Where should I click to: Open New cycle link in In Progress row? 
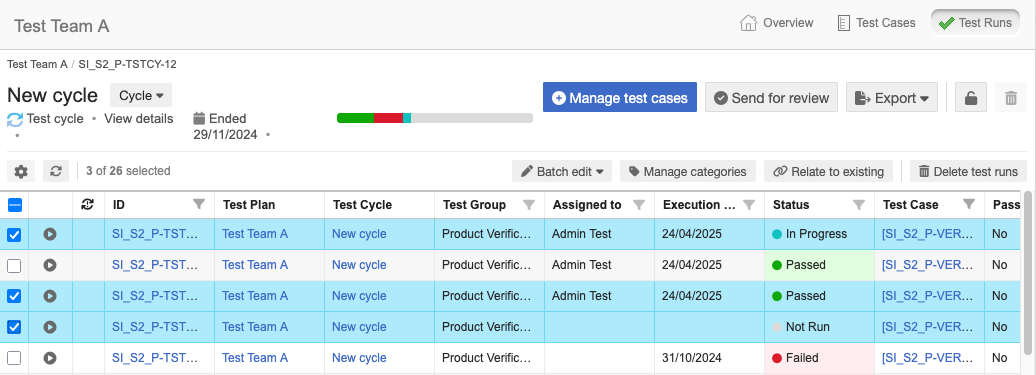click(359, 234)
